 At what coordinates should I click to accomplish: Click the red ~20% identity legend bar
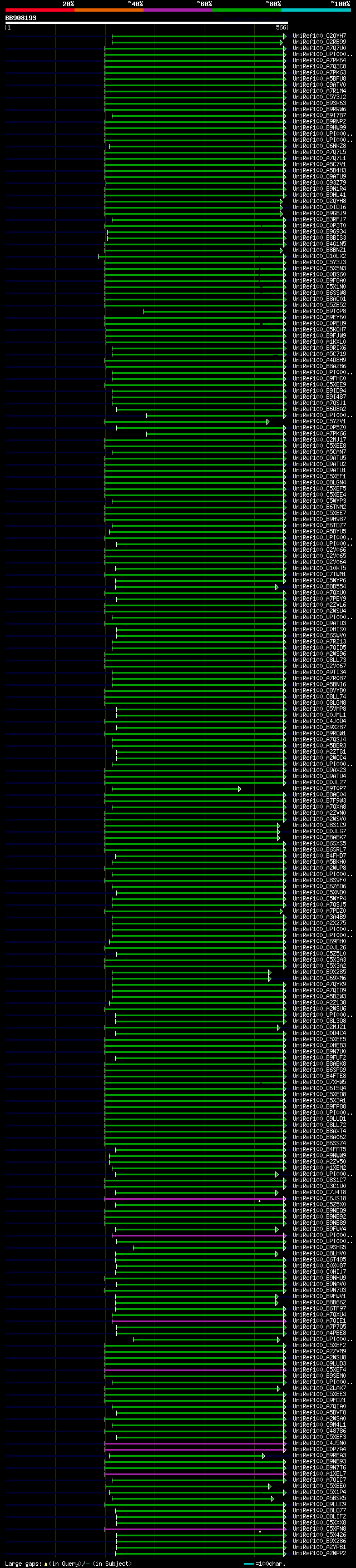click(x=39, y=10)
